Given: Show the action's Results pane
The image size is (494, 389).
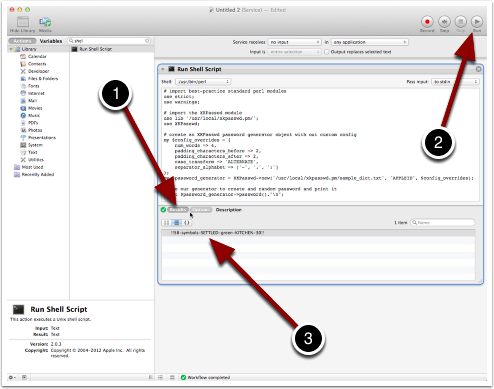Looking at the screenshot, I should (178, 210).
